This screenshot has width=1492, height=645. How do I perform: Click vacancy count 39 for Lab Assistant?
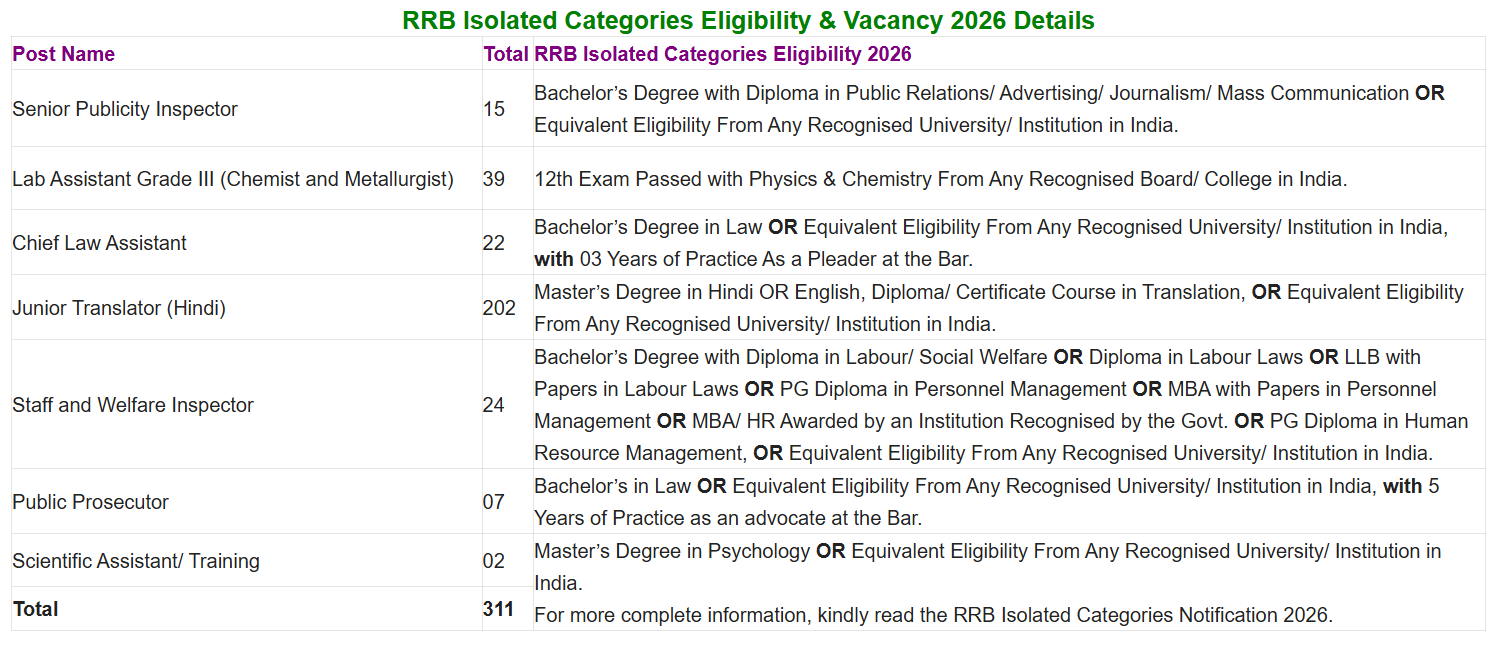494,179
